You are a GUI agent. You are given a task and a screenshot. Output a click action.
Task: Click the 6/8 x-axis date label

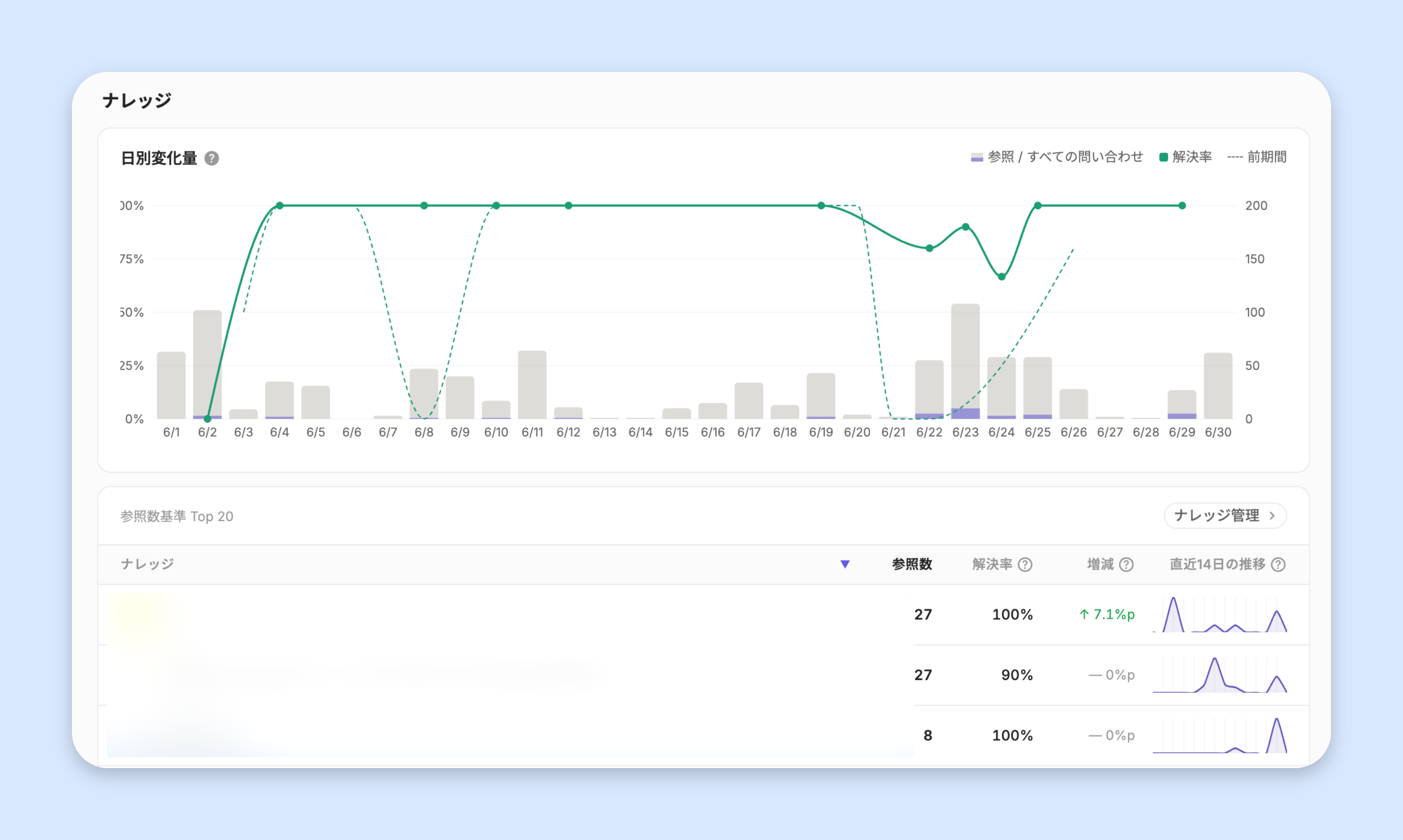424,433
